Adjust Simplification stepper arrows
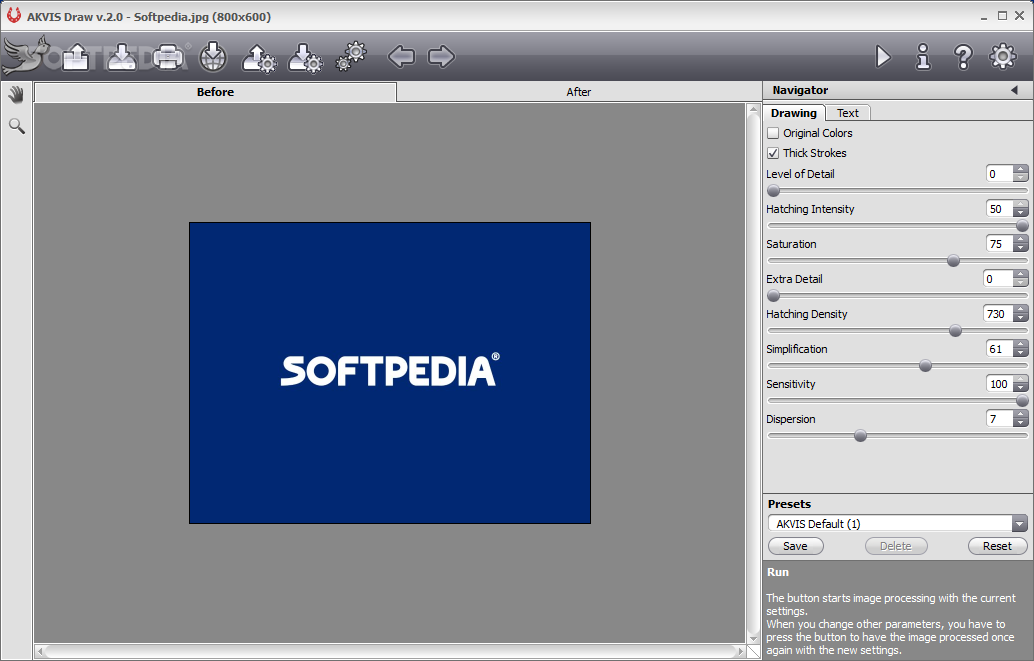Screen dimensions: 1034x661 pos(1021,349)
